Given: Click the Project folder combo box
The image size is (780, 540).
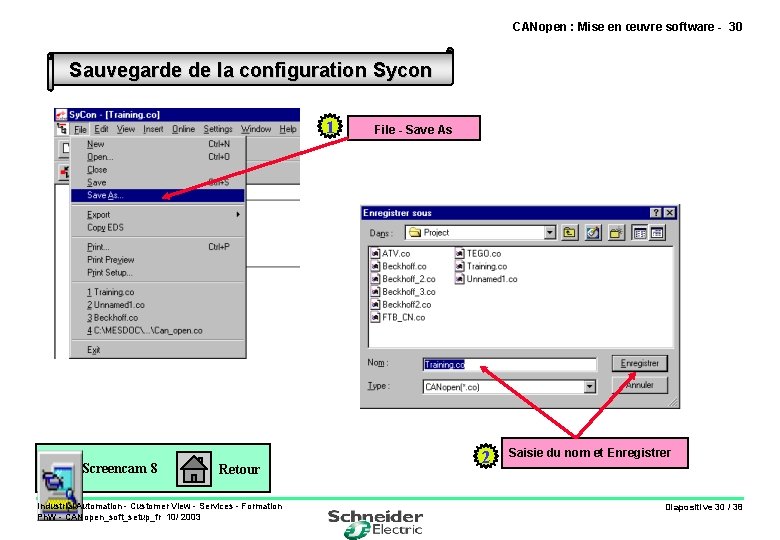Looking at the screenshot, I should (x=480, y=233).
